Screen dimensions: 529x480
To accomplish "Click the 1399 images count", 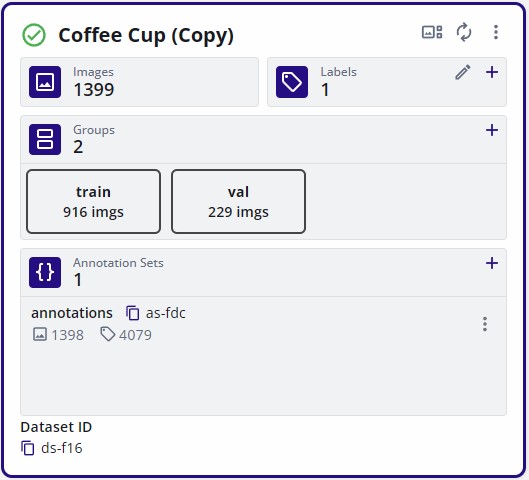I will pyautogui.click(x=94, y=90).
